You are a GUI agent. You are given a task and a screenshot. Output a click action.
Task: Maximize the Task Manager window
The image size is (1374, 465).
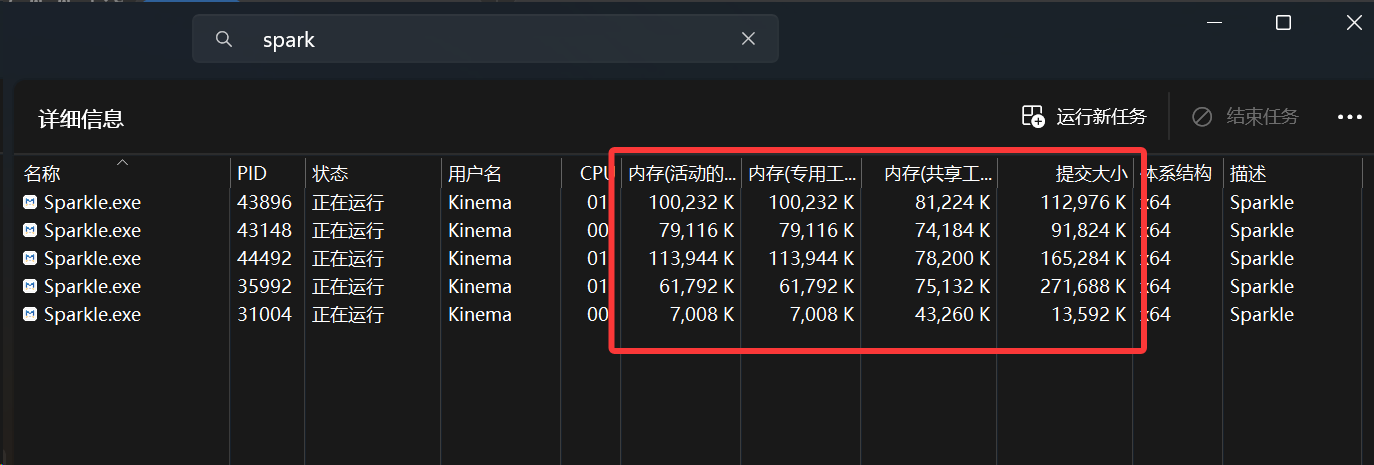(x=1284, y=22)
